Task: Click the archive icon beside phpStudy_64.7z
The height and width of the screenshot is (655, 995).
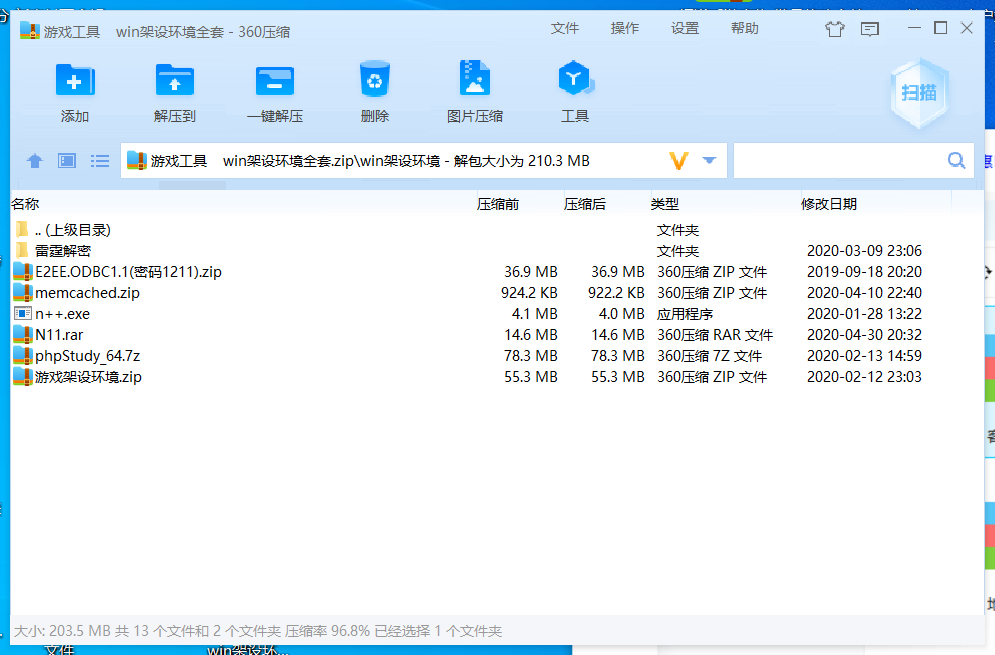Action: click(x=23, y=355)
